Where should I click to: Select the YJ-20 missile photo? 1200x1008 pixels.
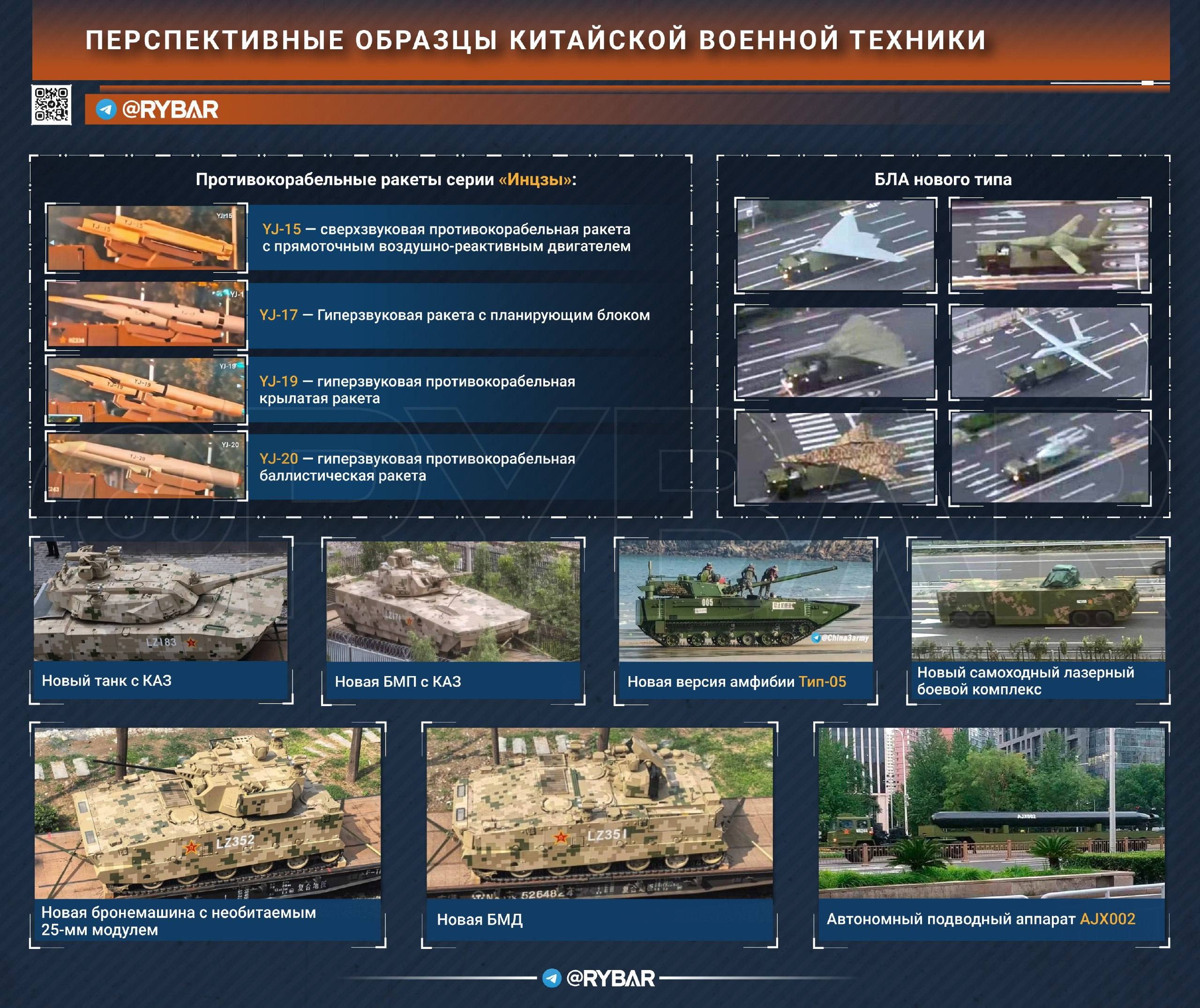pyautogui.click(x=146, y=466)
